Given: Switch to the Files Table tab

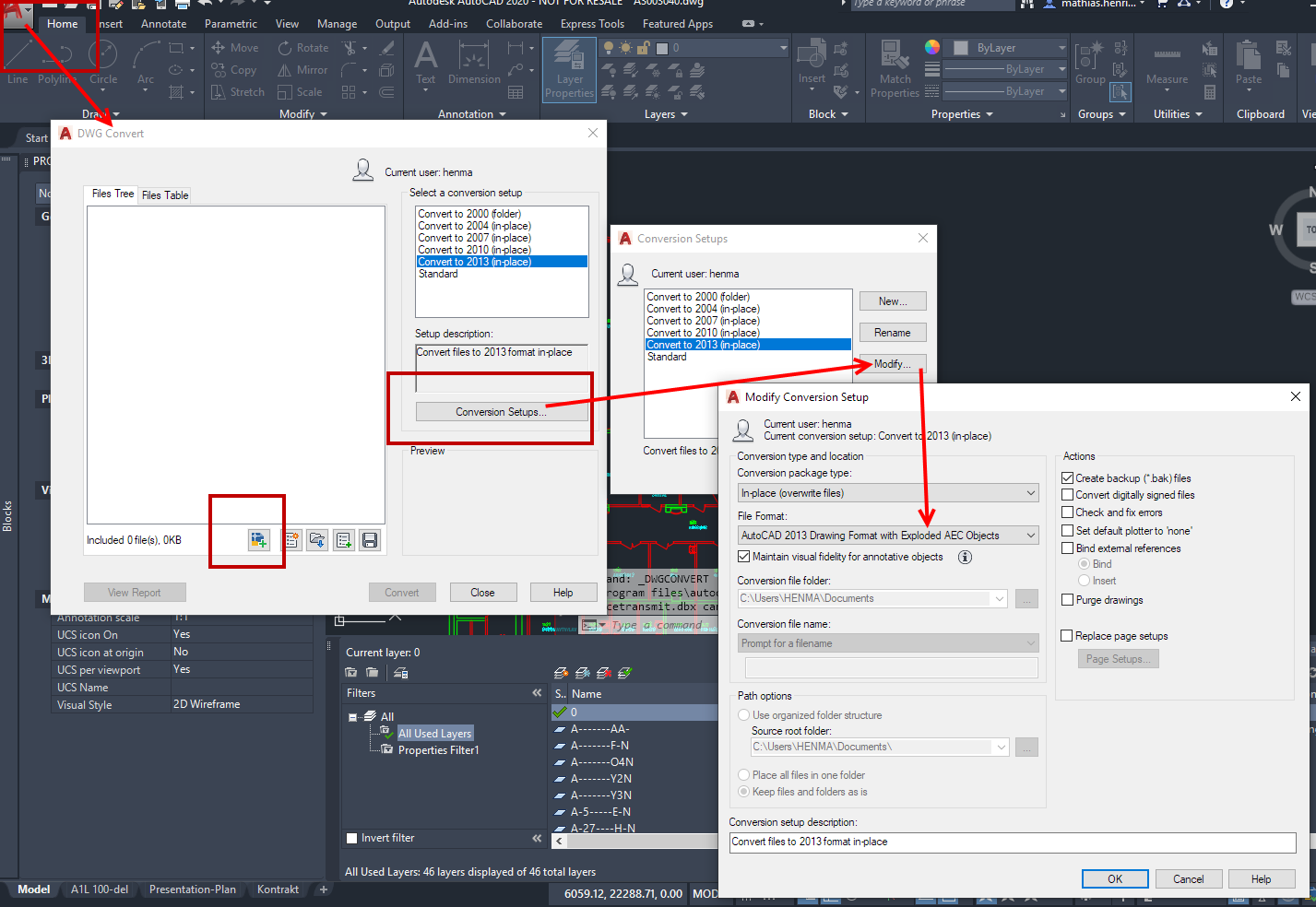Looking at the screenshot, I should pos(165,195).
